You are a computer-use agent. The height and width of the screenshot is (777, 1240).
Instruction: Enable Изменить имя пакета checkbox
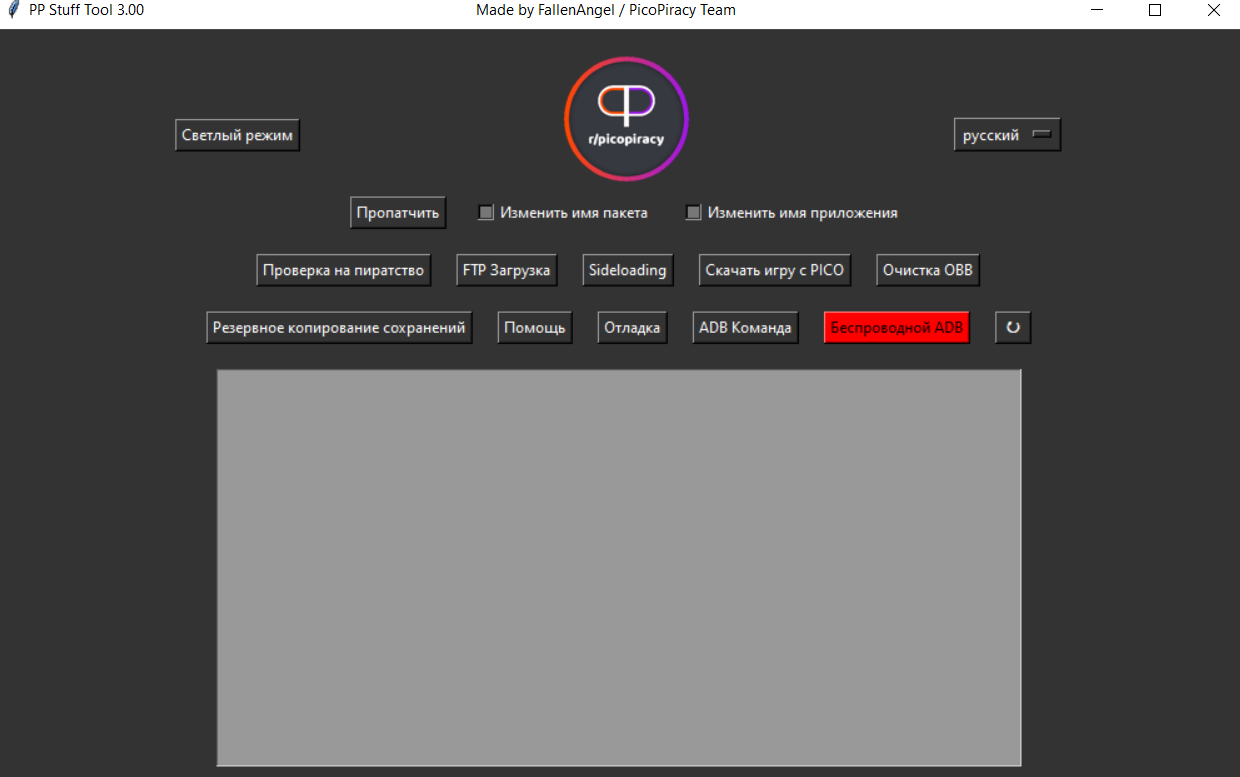pos(486,213)
